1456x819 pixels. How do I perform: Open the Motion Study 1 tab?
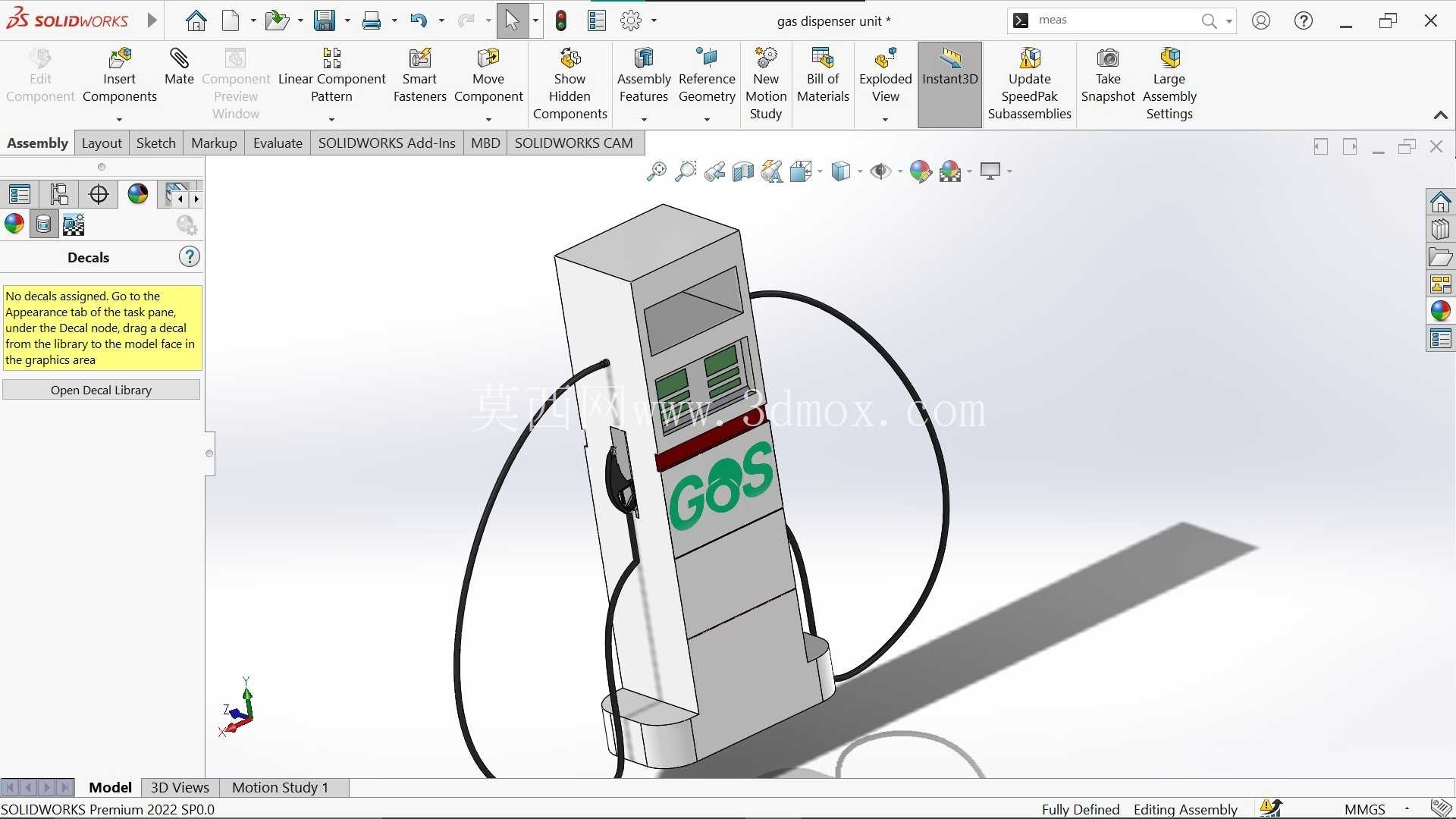280,787
